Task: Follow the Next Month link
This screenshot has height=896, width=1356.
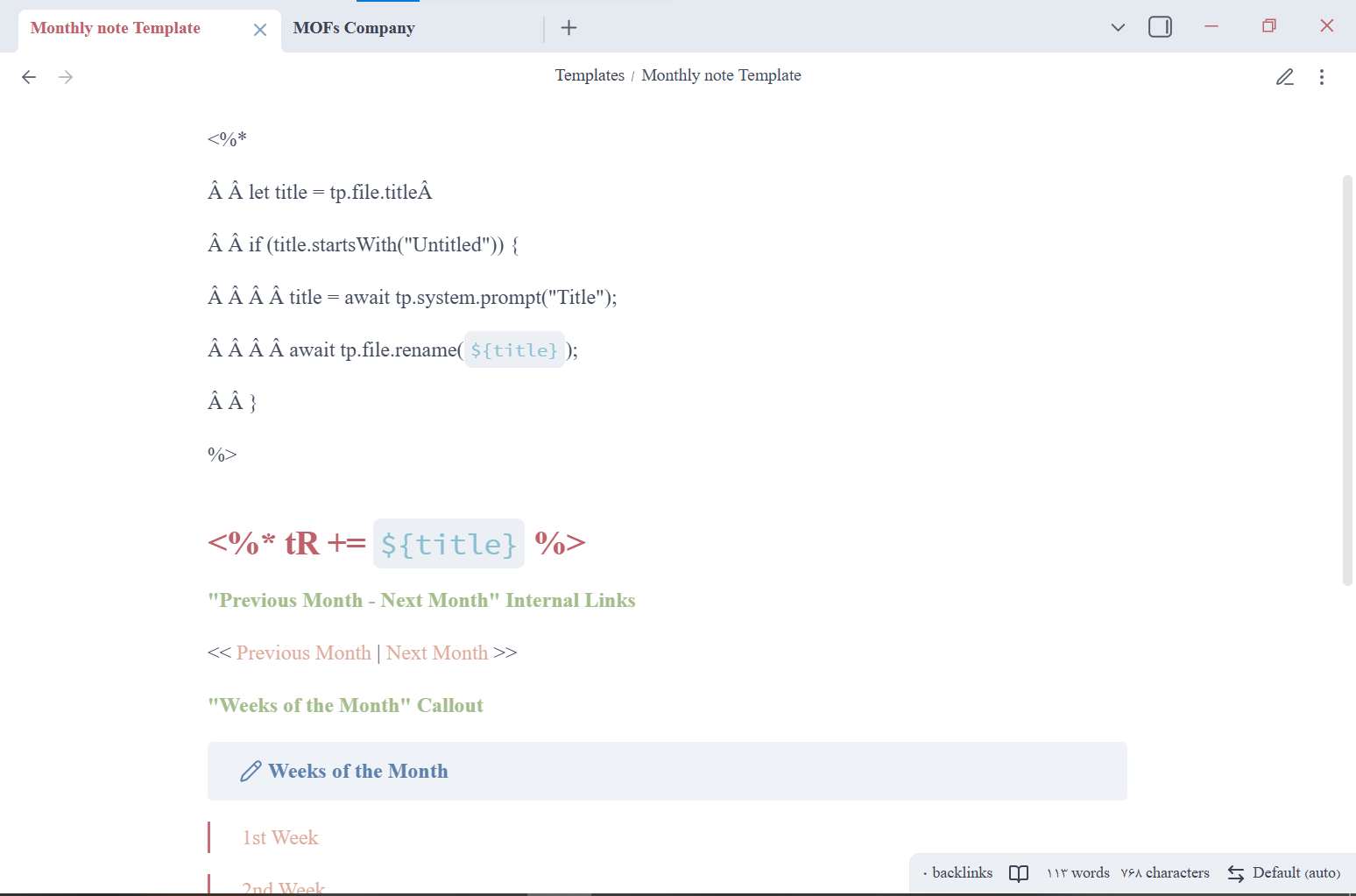Action: [x=436, y=653]
